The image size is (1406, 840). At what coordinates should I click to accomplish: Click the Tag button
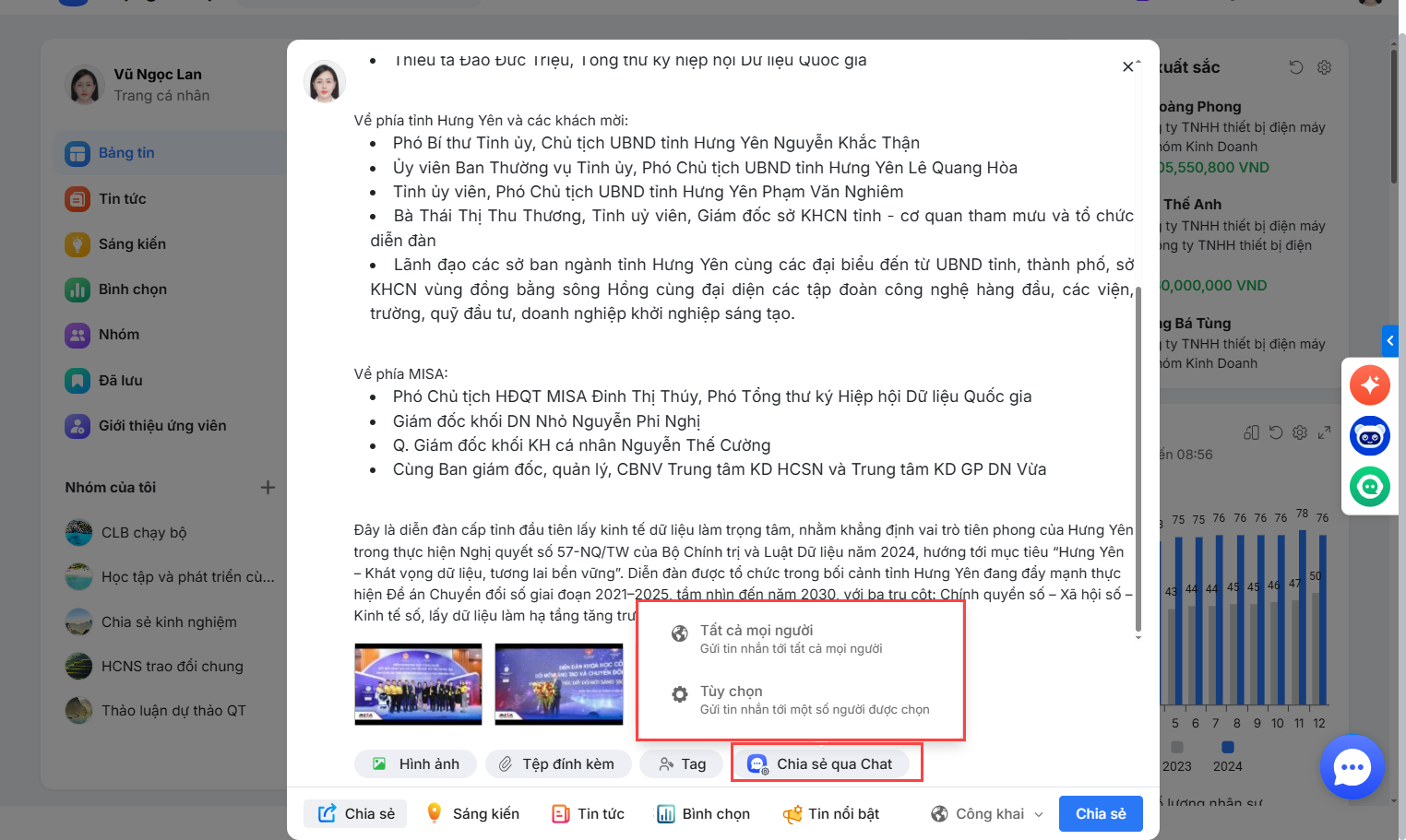(x=682, y=763)
